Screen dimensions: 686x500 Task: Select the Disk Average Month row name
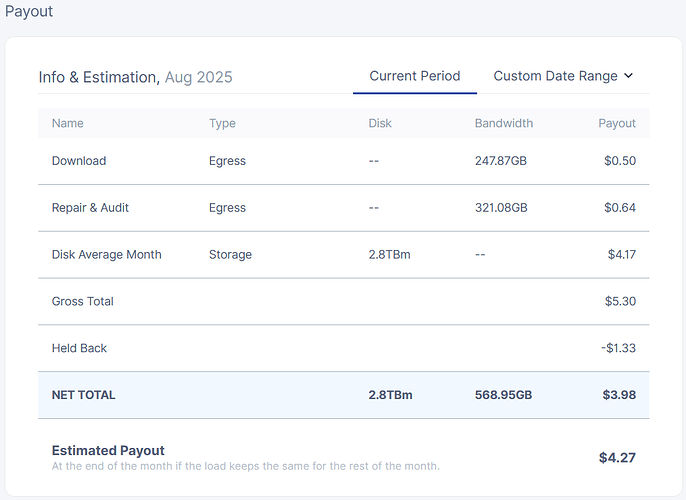coord(106,255)
